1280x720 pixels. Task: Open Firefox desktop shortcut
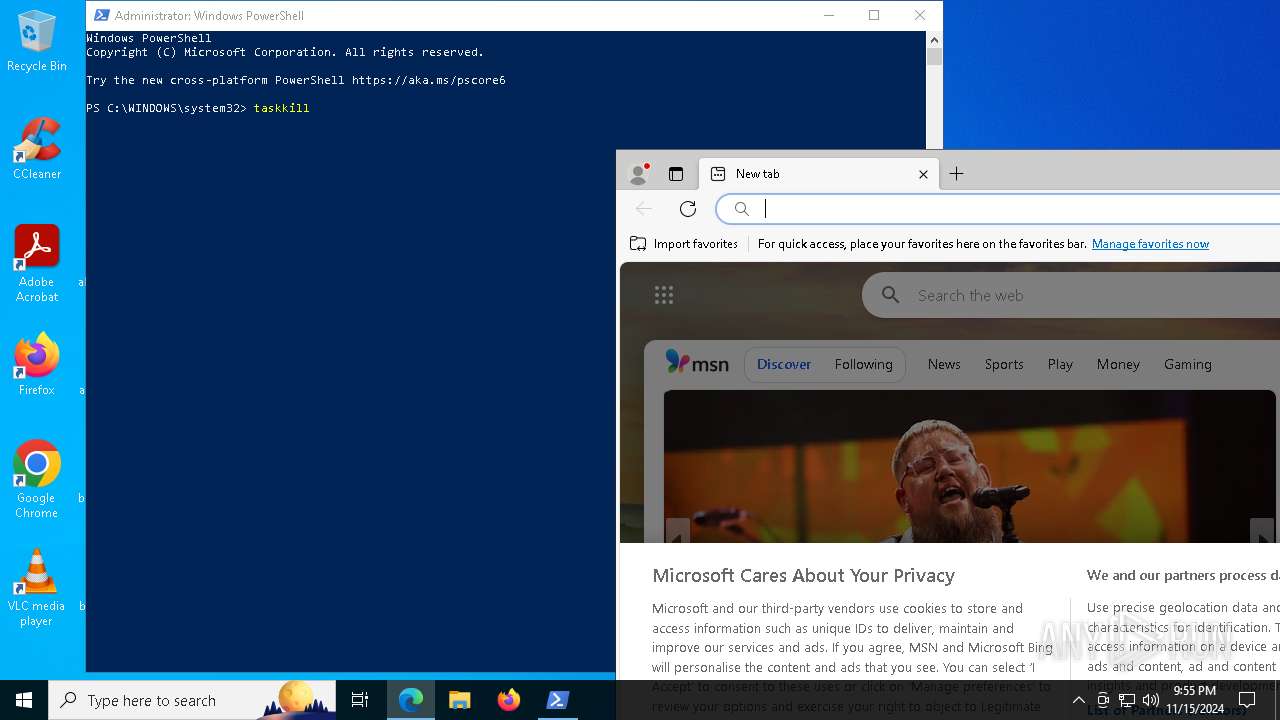pyautogui.click(x=37, y=365)
